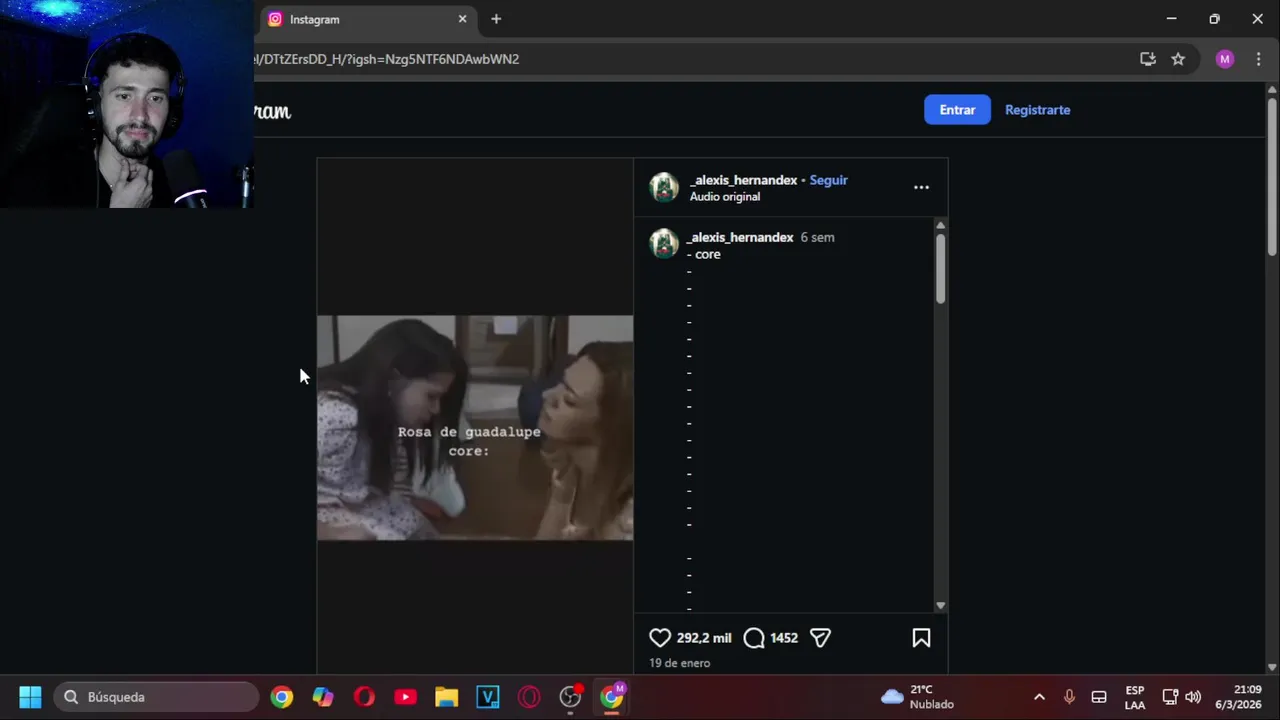Click the 1452 comments count
The height and width of the screenshot is (720, 1280).
click(x=784, y=638)
